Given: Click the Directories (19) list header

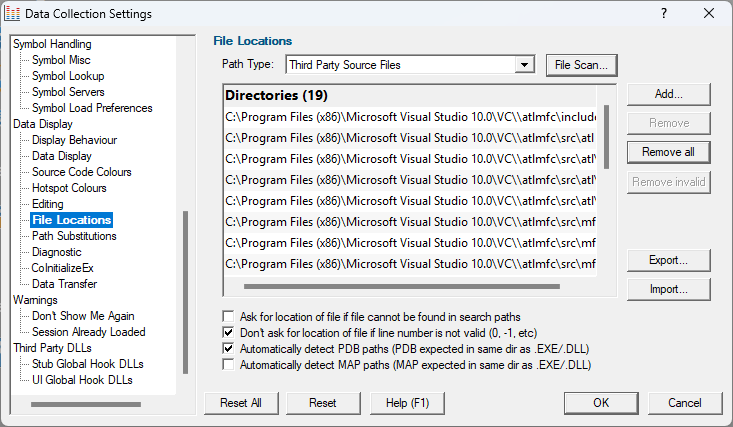Looking at the screenshot, I should pos(410,95).
